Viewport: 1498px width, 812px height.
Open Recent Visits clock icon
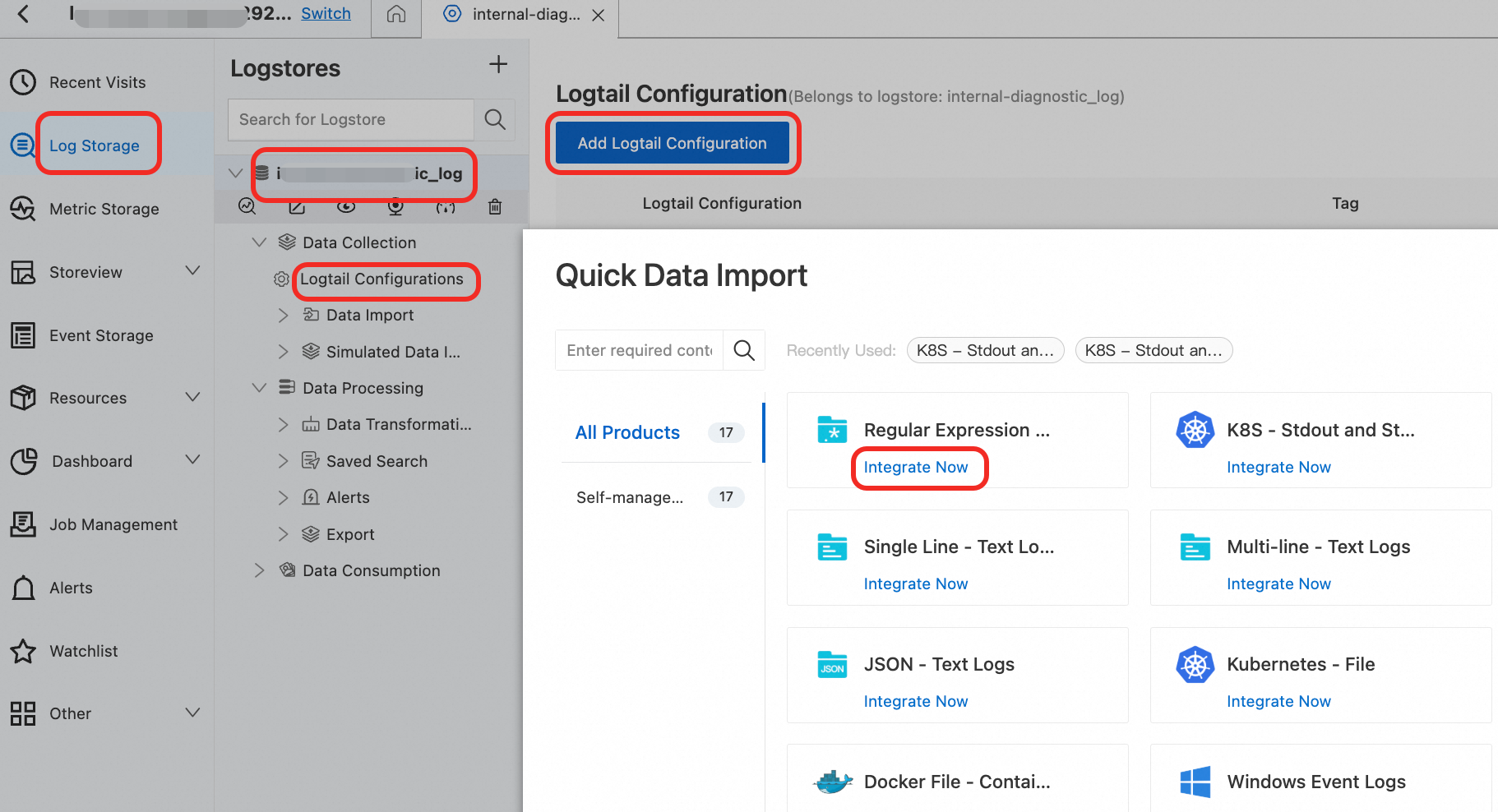pos(23,82)
